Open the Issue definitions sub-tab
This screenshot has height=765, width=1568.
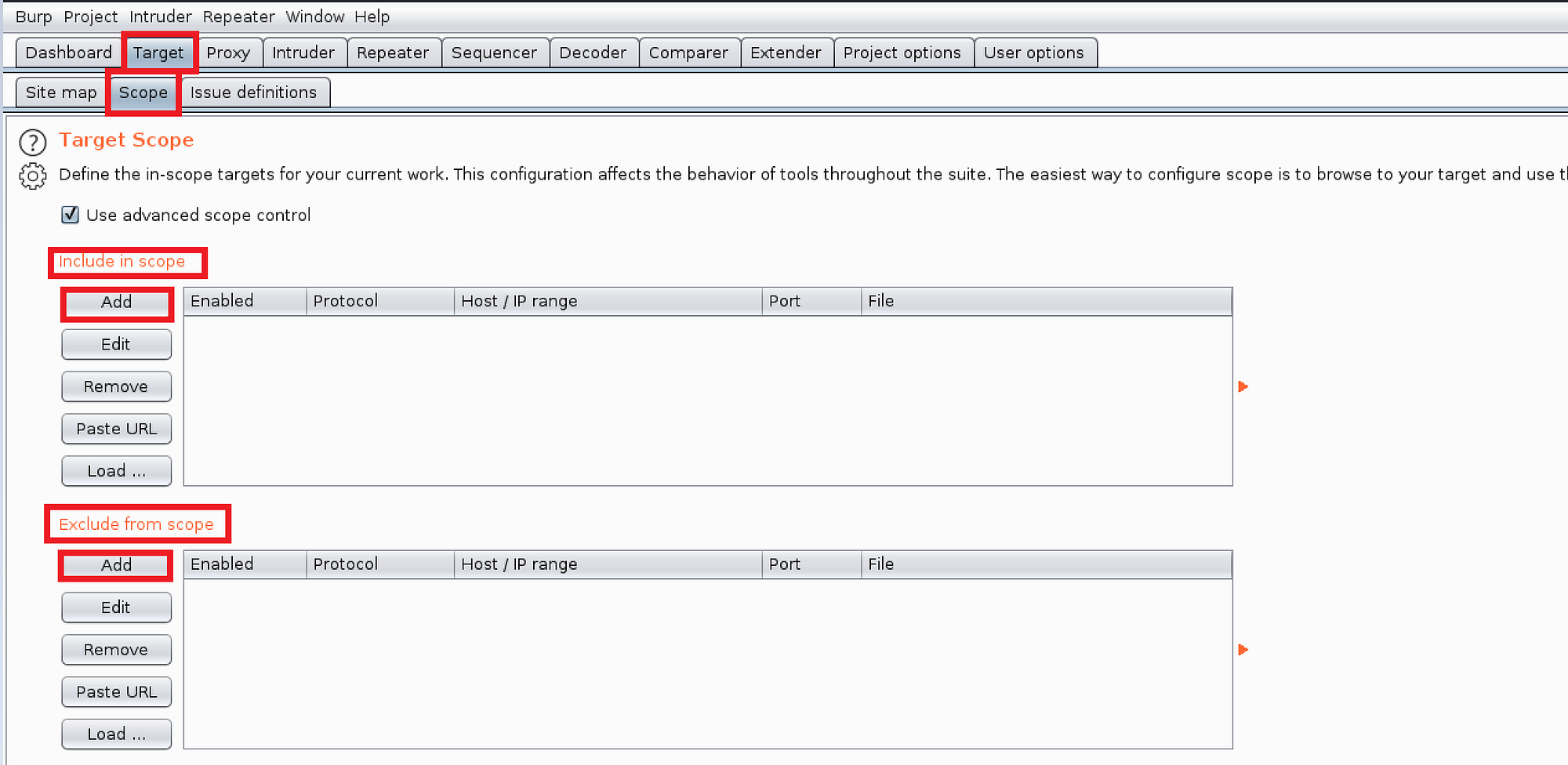[x=254, y=92]
